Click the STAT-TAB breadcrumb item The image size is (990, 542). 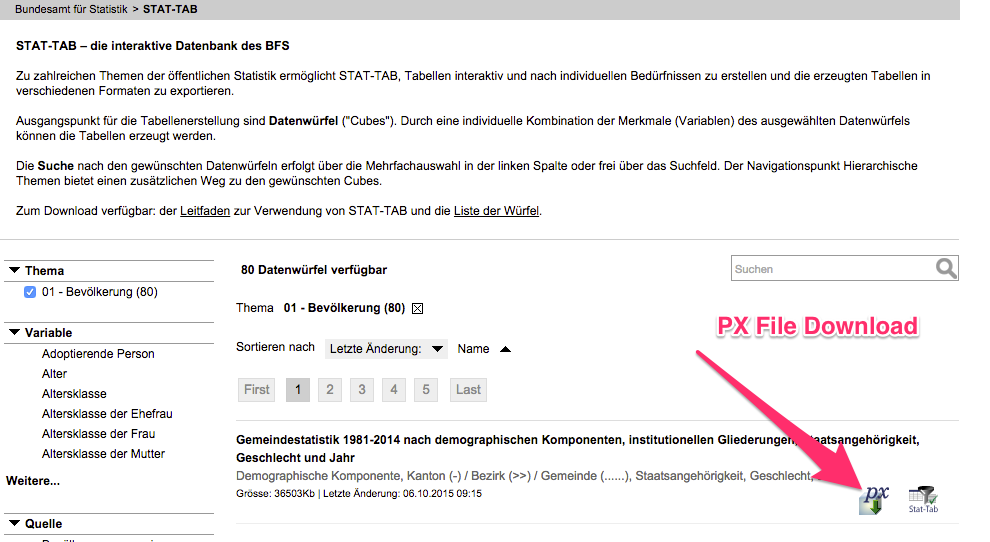(170, 9)
